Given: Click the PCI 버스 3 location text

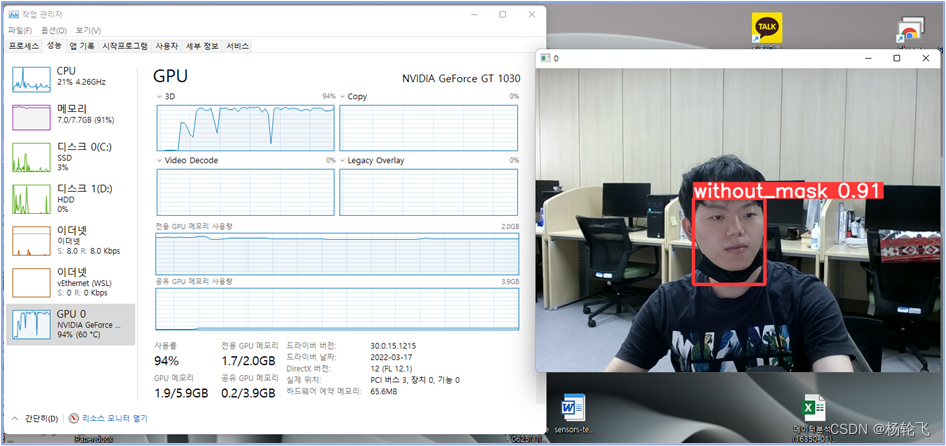Looking at the screenshot, I should 415,380.
